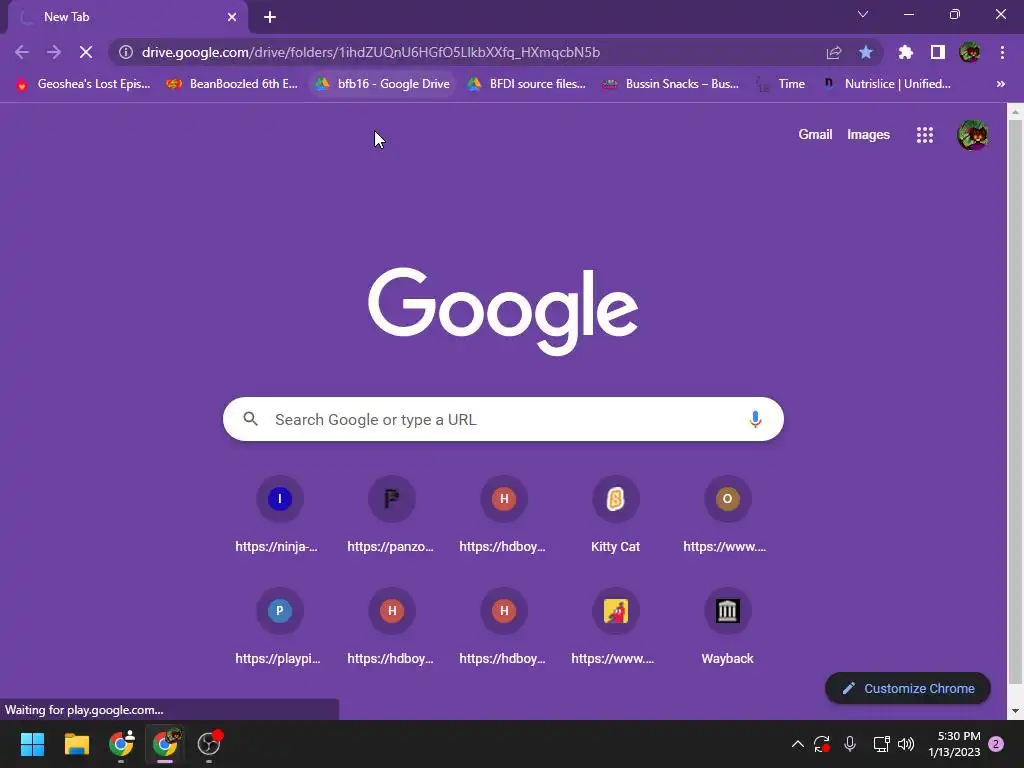The width and height of the screenshot is (1024, 768).
Task: Open BFDI source files... bookmark
Action: coord(526,84)
